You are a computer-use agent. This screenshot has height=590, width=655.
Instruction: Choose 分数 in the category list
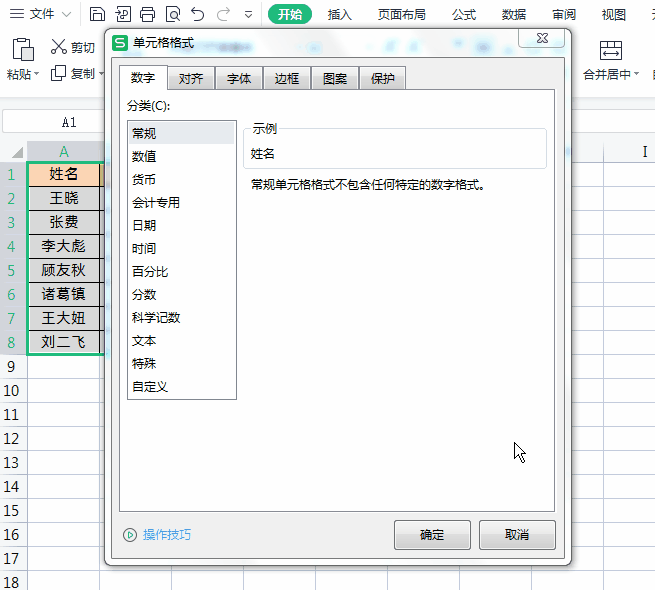[181, 295]
